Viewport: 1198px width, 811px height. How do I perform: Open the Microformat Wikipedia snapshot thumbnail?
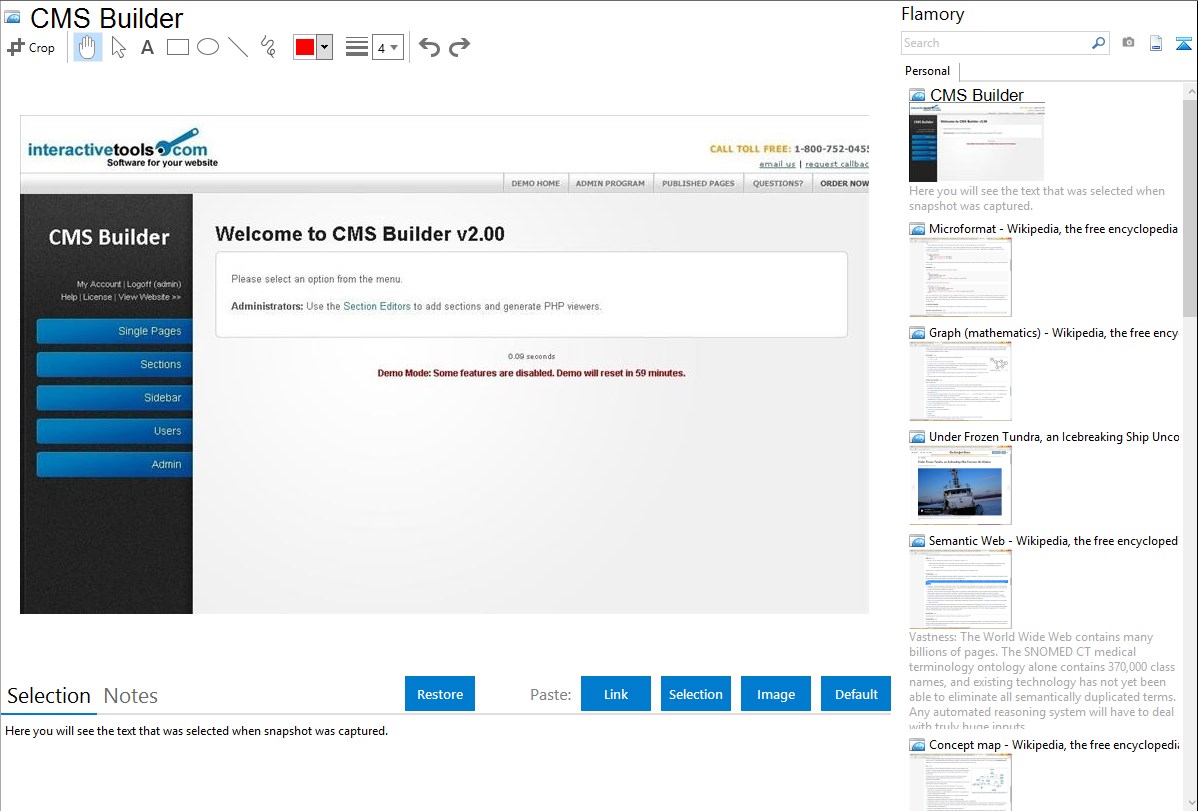(x=960, y=277)
